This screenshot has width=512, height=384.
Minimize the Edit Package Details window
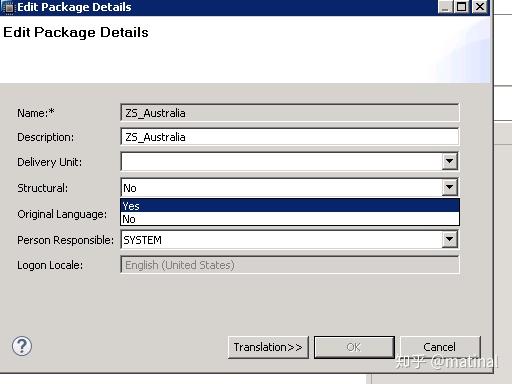tap(445, 7)
